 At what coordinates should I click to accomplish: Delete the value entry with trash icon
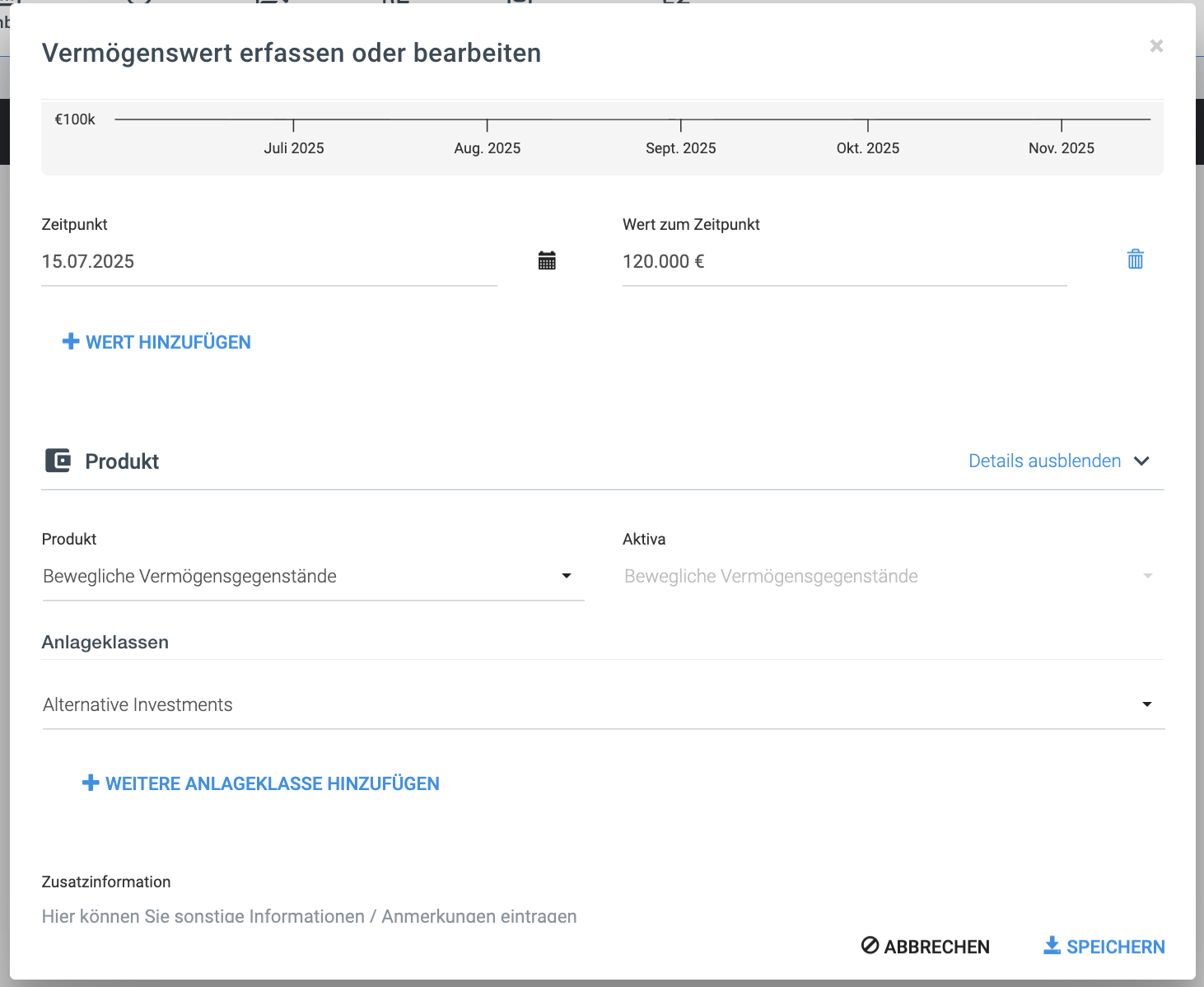coord(1135,260)
